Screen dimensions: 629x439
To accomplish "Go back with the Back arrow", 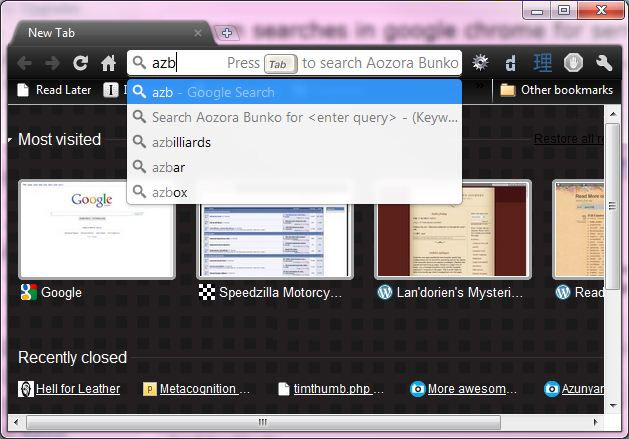I will point(25,63).
